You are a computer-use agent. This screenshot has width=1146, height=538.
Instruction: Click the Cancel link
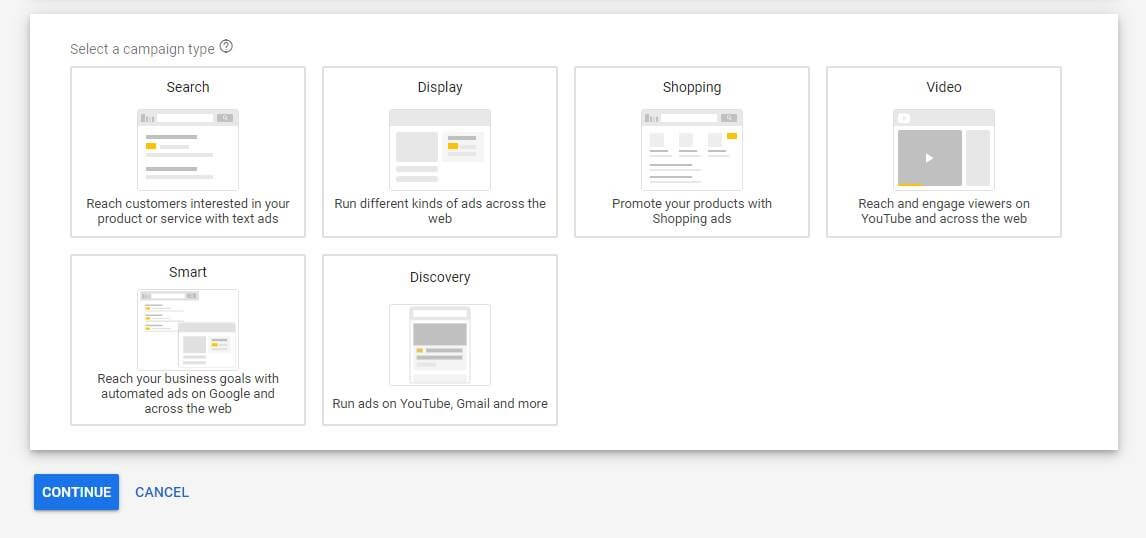[162, 492]
